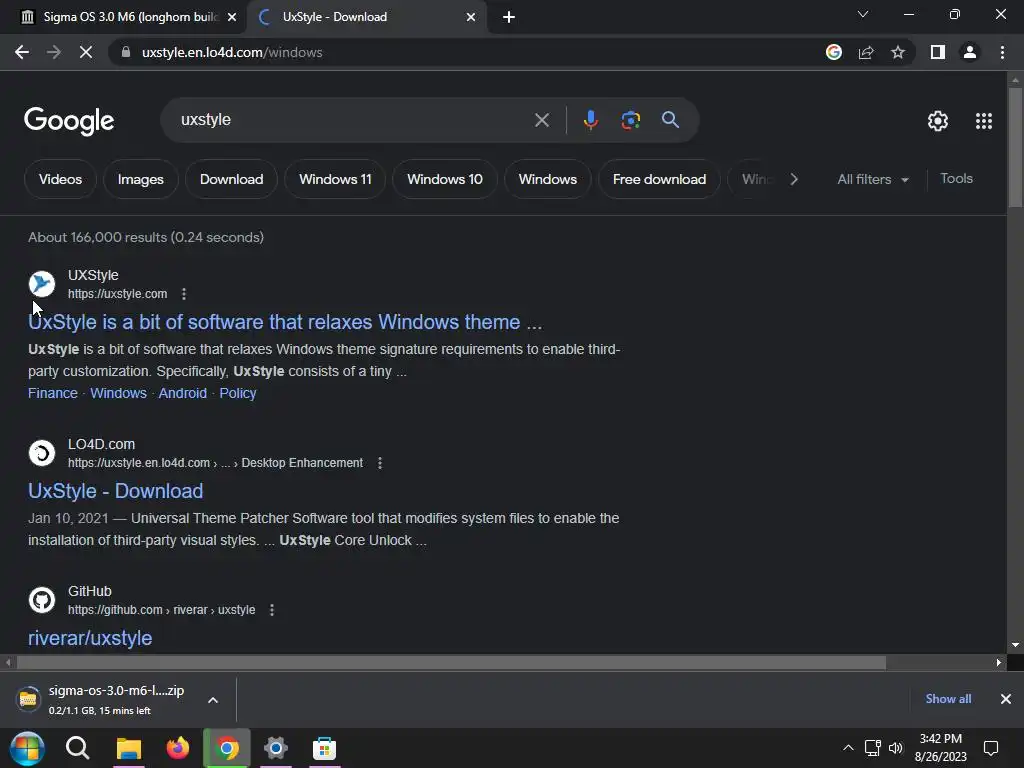Open the tab search chevron in title bar
1024x768 pixels.
click(x=863, y=14)
